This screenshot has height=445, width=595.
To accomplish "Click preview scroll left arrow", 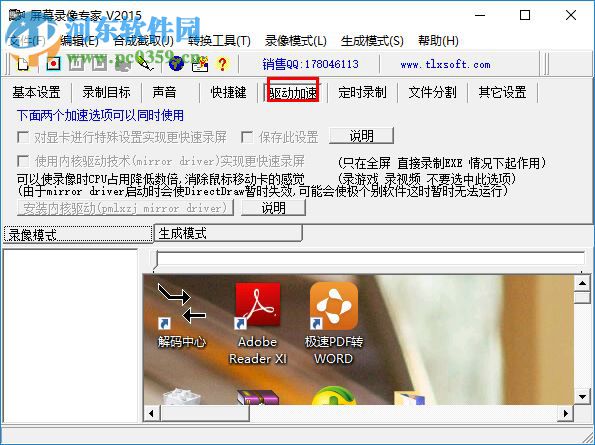I will 151,413.
